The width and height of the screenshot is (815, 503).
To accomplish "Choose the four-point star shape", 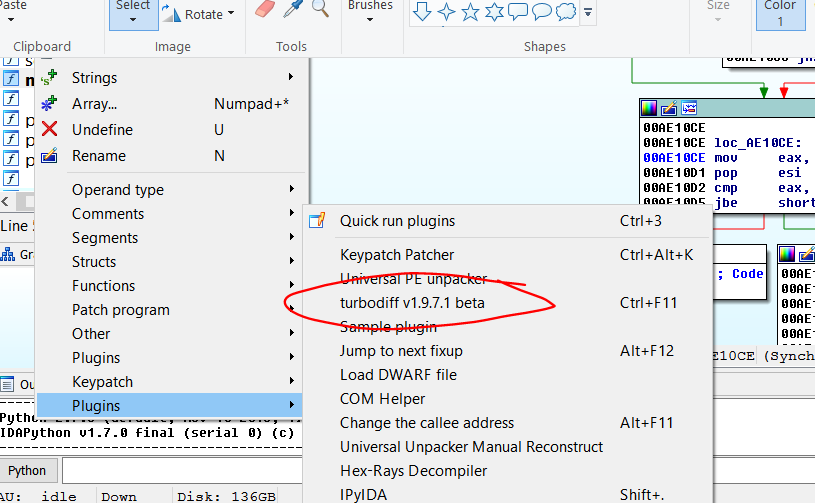I will point(446,12).
